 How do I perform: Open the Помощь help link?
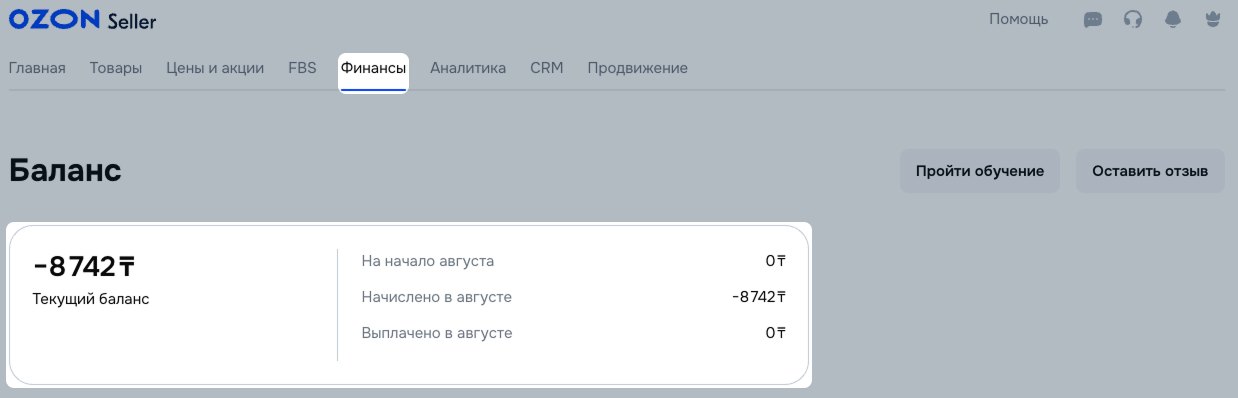click(1018, 19)
